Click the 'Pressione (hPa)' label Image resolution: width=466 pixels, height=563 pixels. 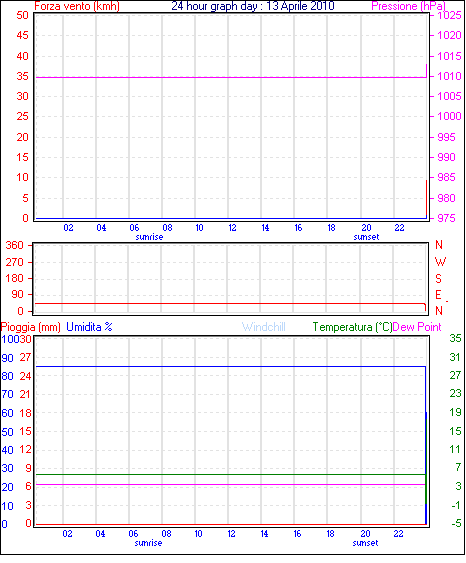coord(409,6)
